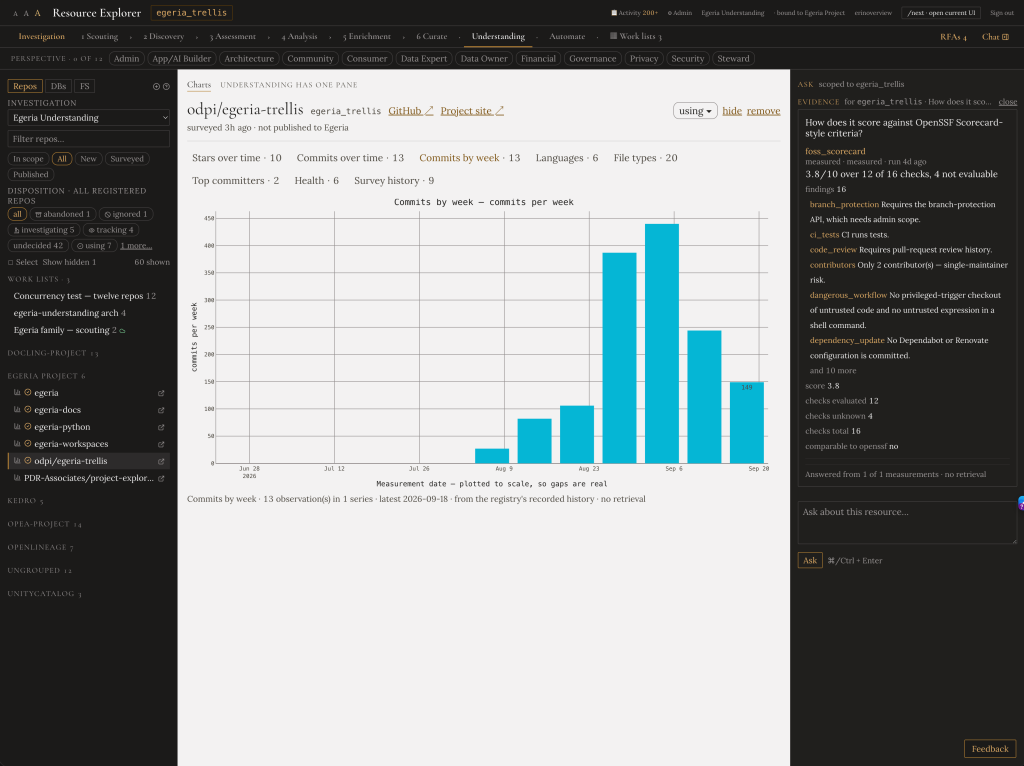
Task: Click the tallest commits bar near Sep 6
Action: pyautogui.click(x=662, y=343)
